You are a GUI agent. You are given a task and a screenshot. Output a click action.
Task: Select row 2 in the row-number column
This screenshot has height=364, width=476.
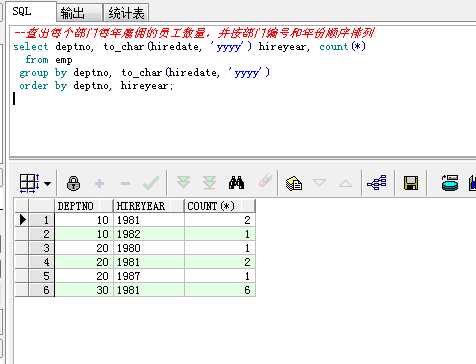pos(41,234)
